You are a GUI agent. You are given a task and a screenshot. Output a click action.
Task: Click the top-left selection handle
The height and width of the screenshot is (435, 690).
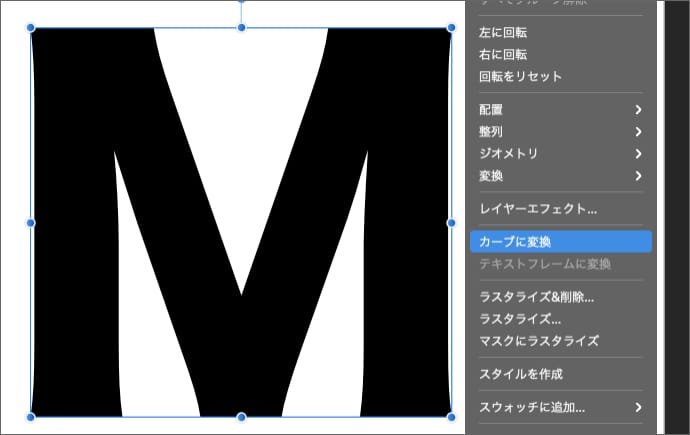(x=31, y=28)
